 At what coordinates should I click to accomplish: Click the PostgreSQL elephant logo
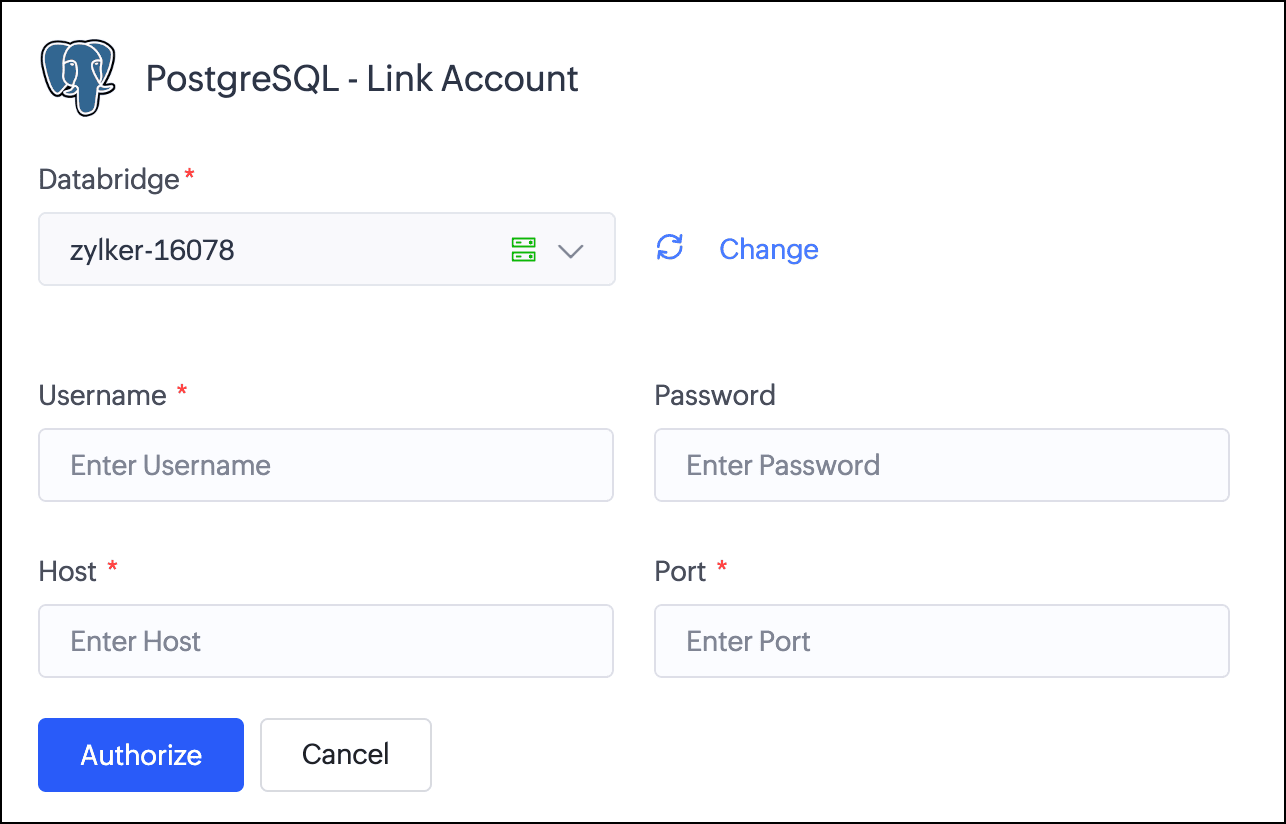(x=78, y=78)
